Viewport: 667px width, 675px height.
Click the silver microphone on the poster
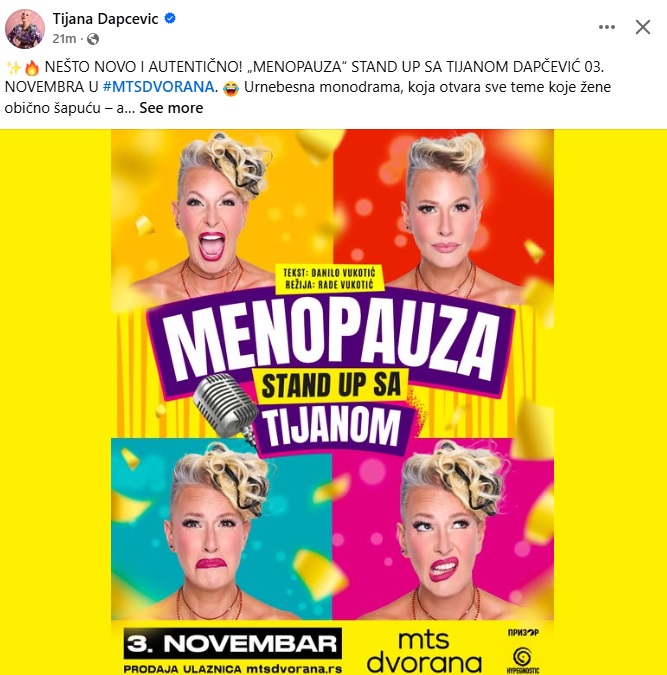point(225,408)
